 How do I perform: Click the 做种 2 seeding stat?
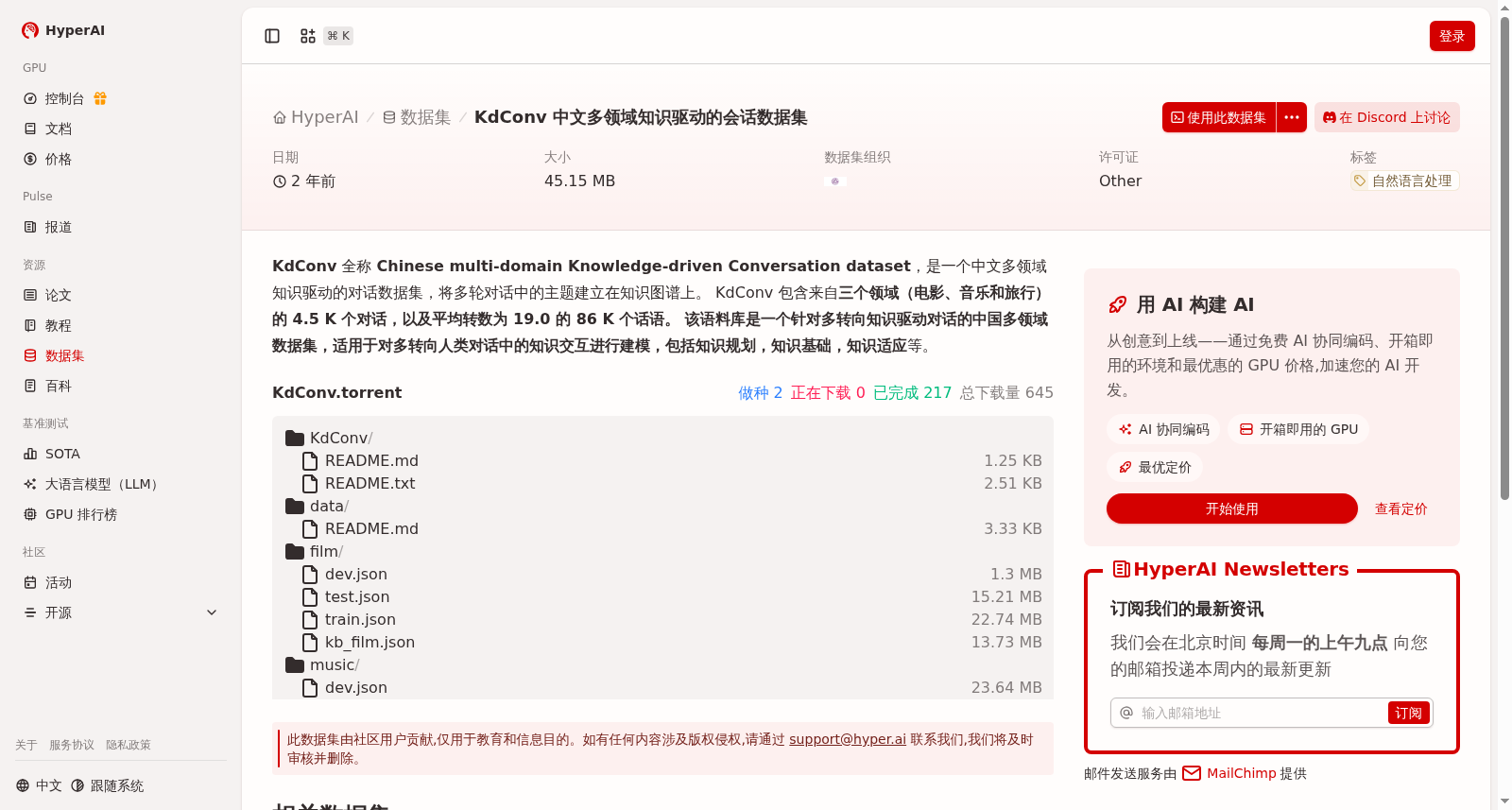tap(760, 392)
